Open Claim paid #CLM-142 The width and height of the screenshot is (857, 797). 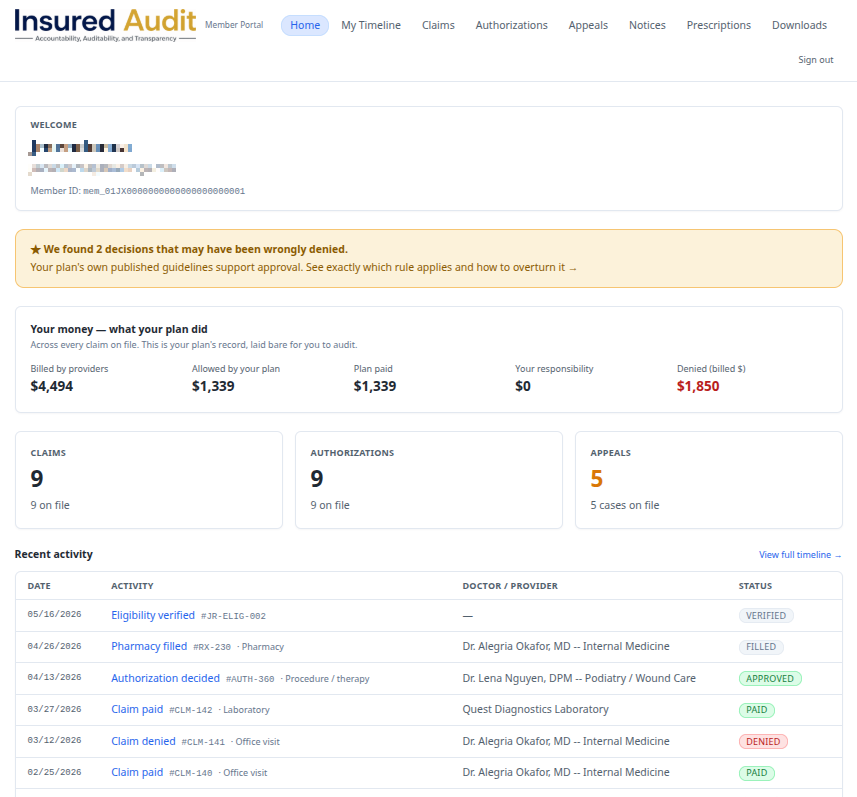point(137,710)
